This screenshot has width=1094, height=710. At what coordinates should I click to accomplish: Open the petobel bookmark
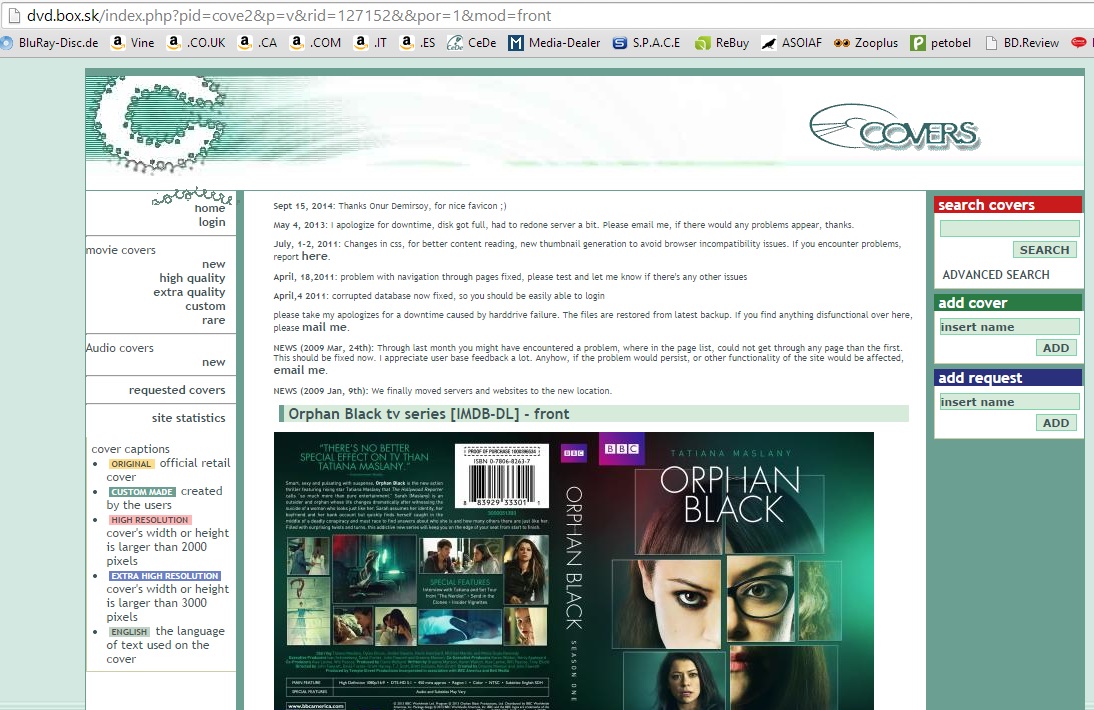(x=940, y=43)
